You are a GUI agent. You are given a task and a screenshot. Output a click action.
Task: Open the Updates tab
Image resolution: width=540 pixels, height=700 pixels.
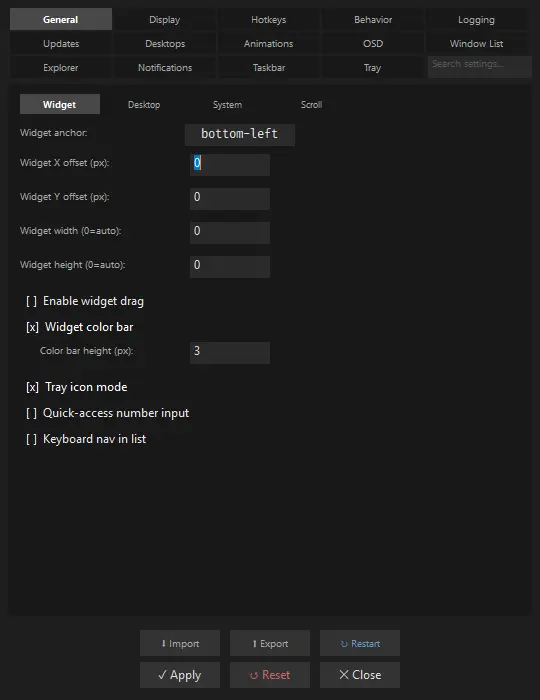coord(61,44)
